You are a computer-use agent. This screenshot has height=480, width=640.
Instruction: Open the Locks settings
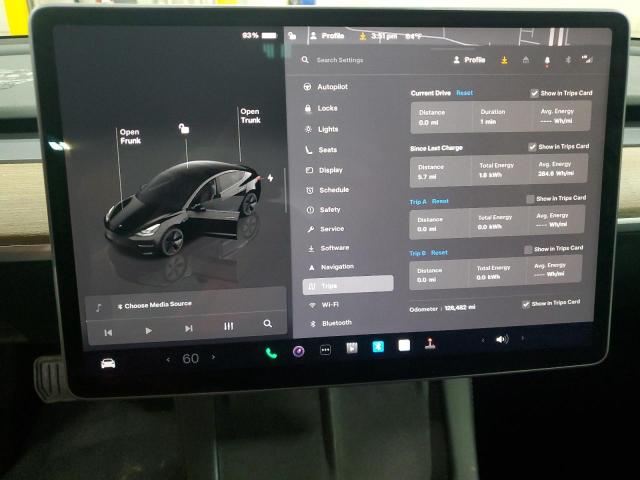(x=321, y=108)
